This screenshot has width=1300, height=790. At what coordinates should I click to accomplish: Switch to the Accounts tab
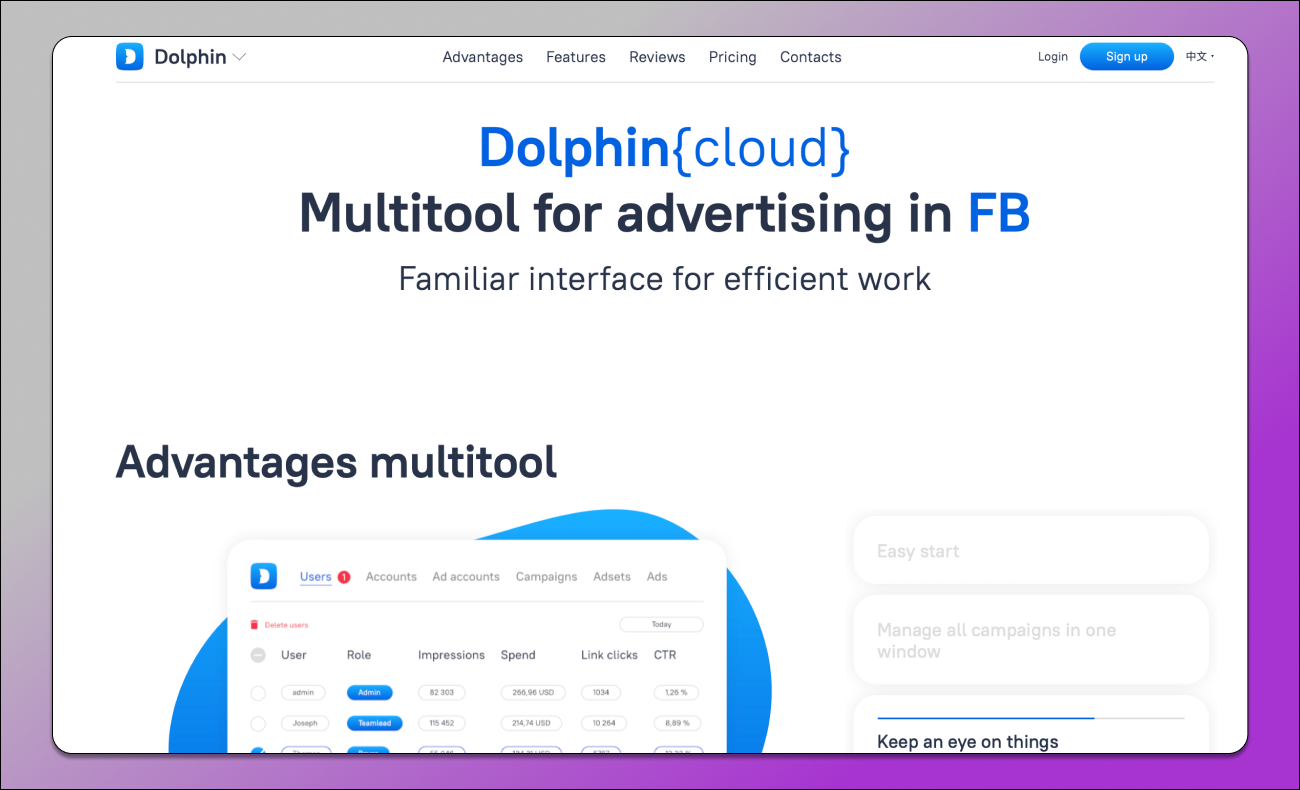(x=391, y=577)
